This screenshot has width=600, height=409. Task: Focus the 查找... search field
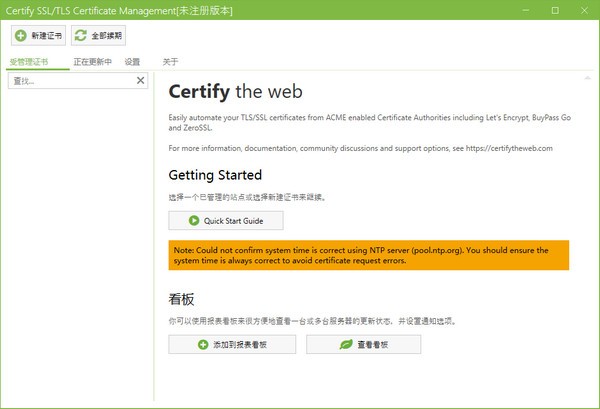[70, 81]
